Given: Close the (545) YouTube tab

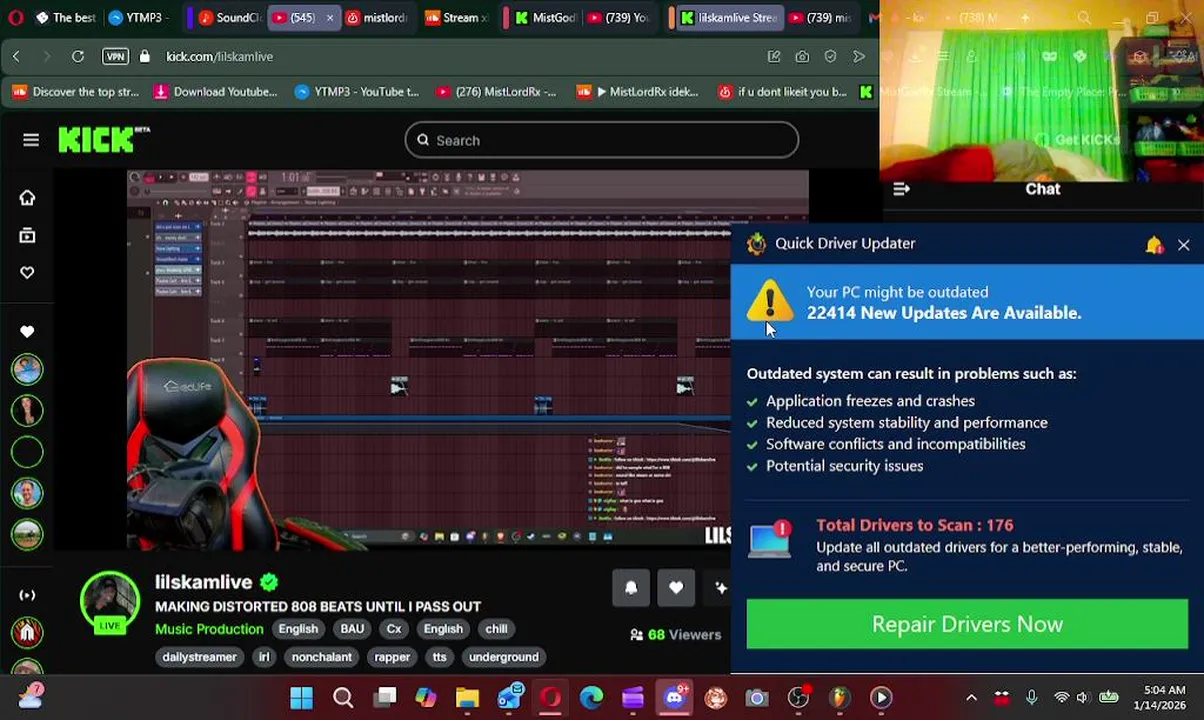Looking at the screenshot, I should click(x=329, y=18).
